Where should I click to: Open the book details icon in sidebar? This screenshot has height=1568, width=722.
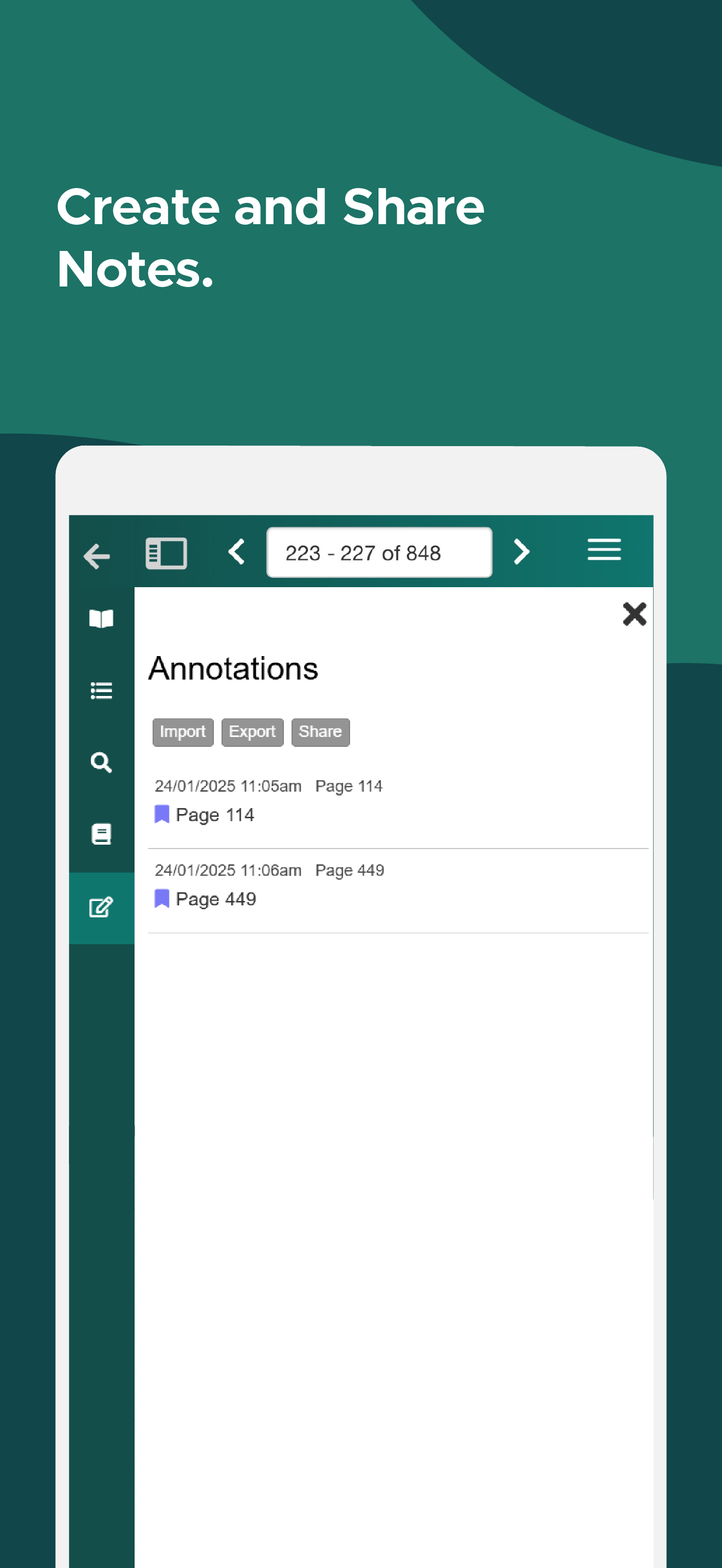[101, 834]
